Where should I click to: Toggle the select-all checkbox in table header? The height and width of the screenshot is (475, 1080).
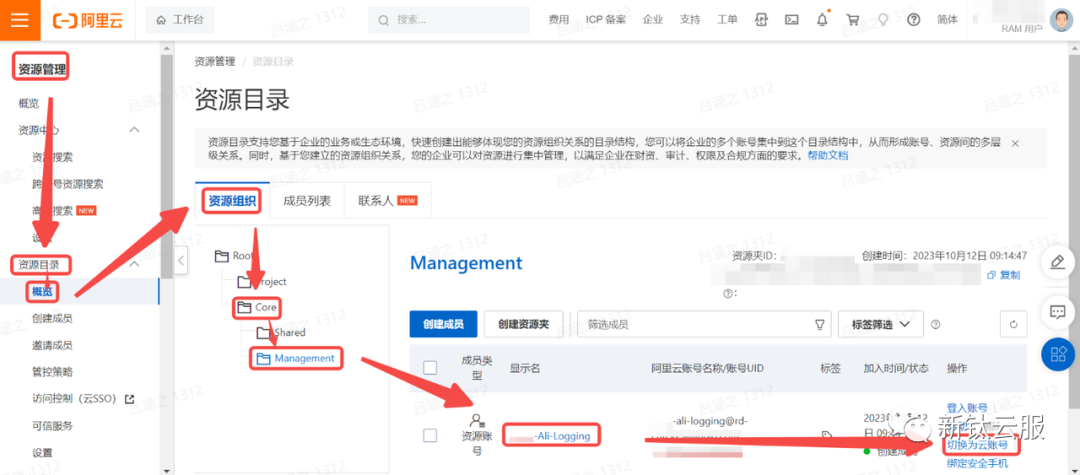pos(430,368)
